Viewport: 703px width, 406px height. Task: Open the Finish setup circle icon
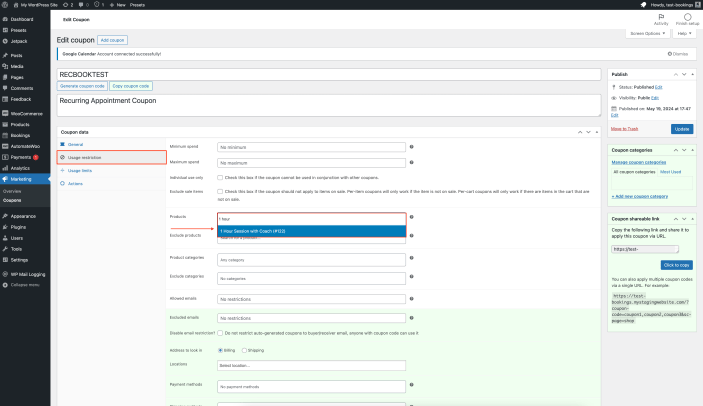[x=687, y=19]
